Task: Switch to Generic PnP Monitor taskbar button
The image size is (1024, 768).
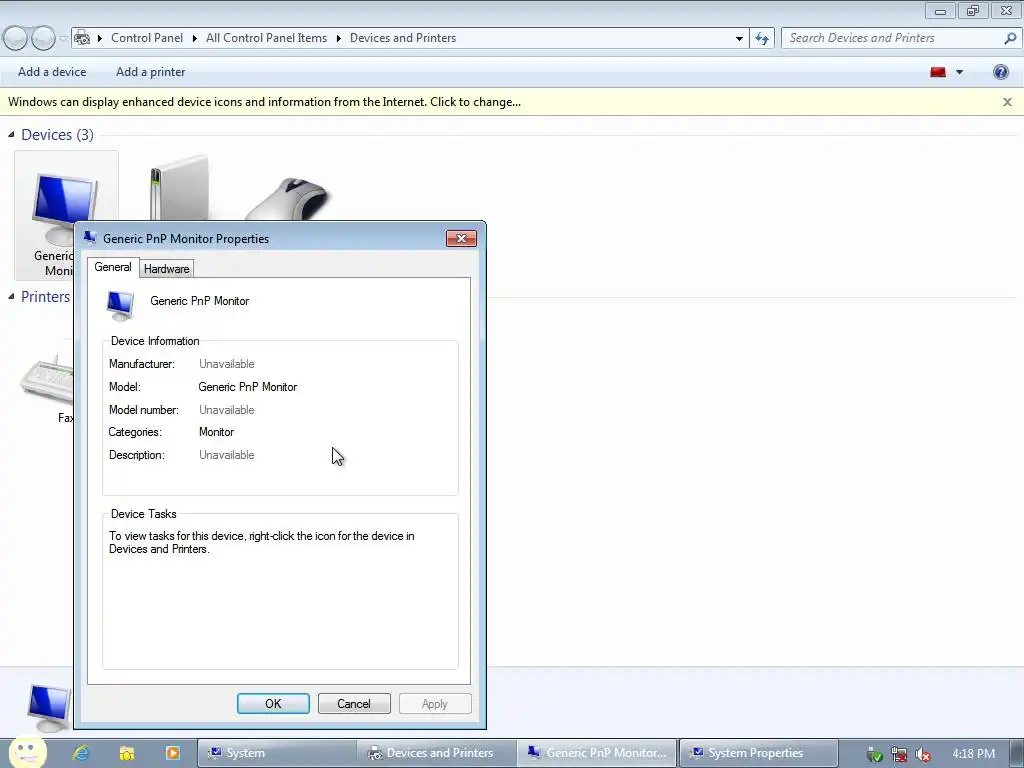Action: click(x=598, y=753)
